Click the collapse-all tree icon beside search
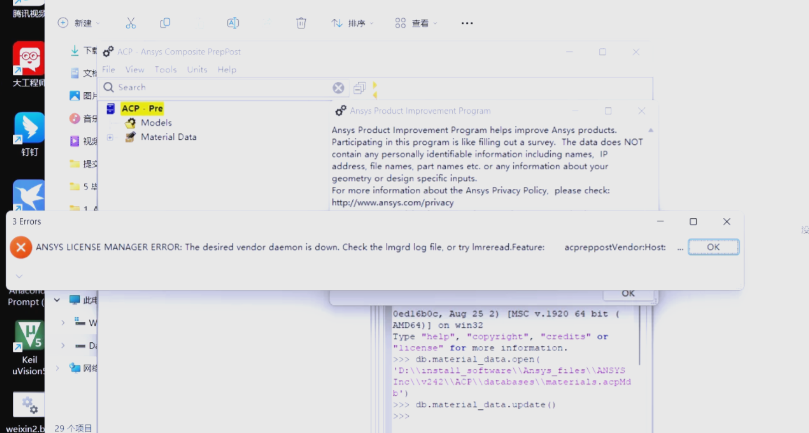This screenshot has width=809, height=433. coord(360,88)
